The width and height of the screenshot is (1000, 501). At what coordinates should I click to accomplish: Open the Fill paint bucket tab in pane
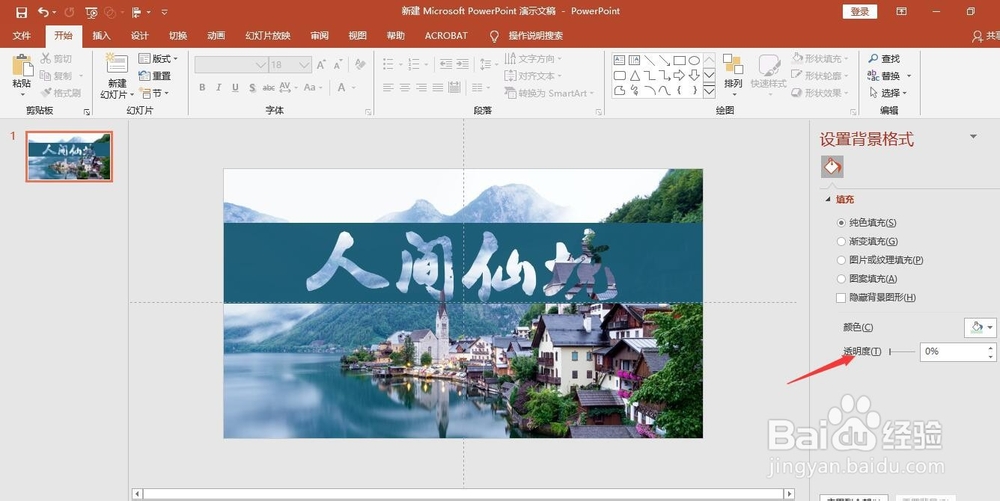[832, 167]
